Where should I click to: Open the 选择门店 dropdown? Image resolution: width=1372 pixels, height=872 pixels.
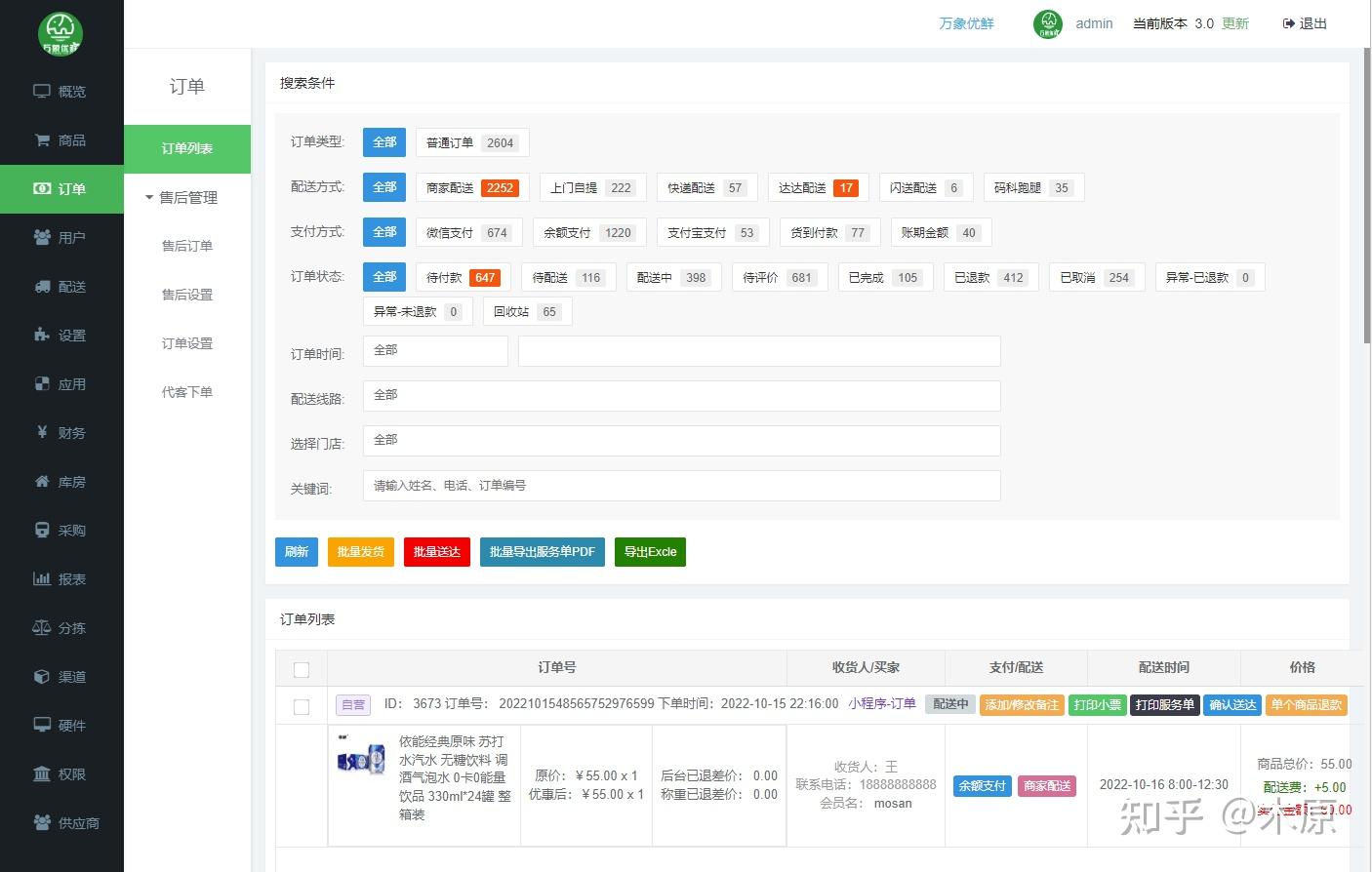pos(681,440)
